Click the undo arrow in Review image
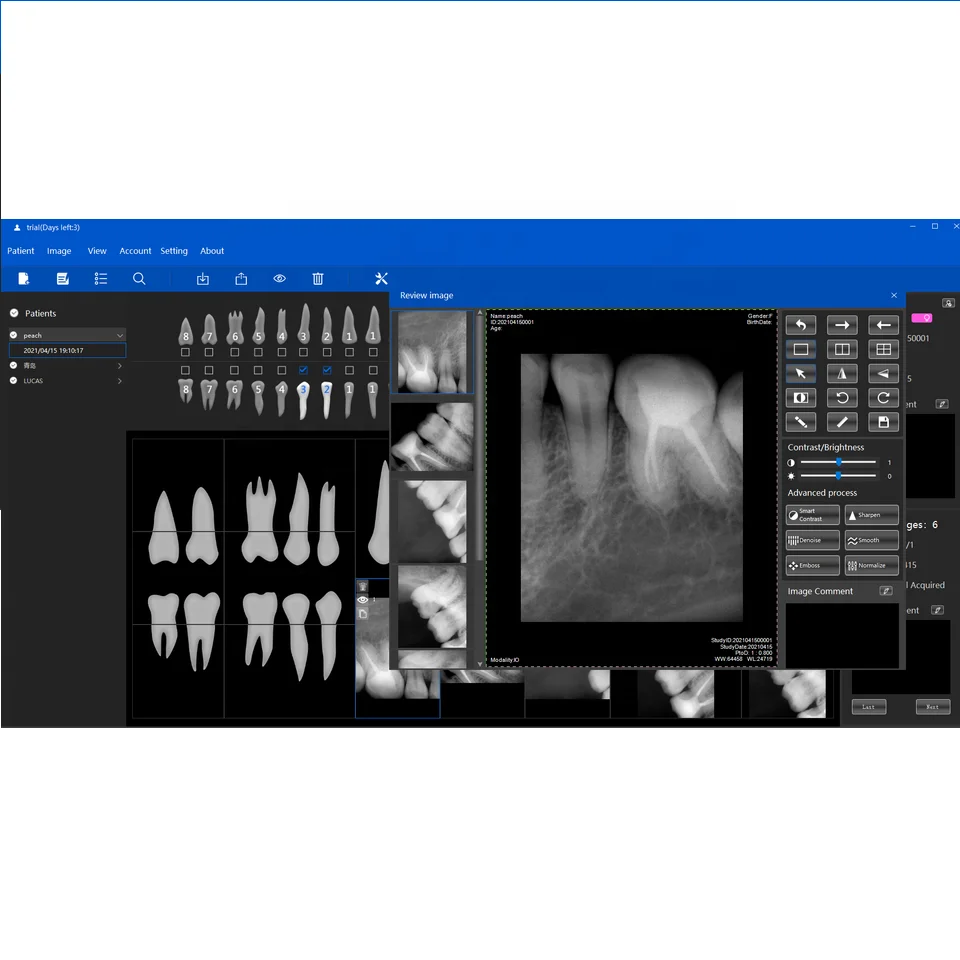 point(800,324)
